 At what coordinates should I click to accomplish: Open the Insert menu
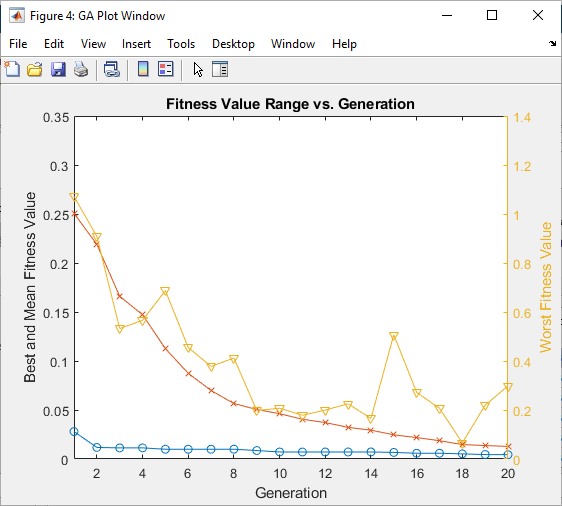(136, 44)
